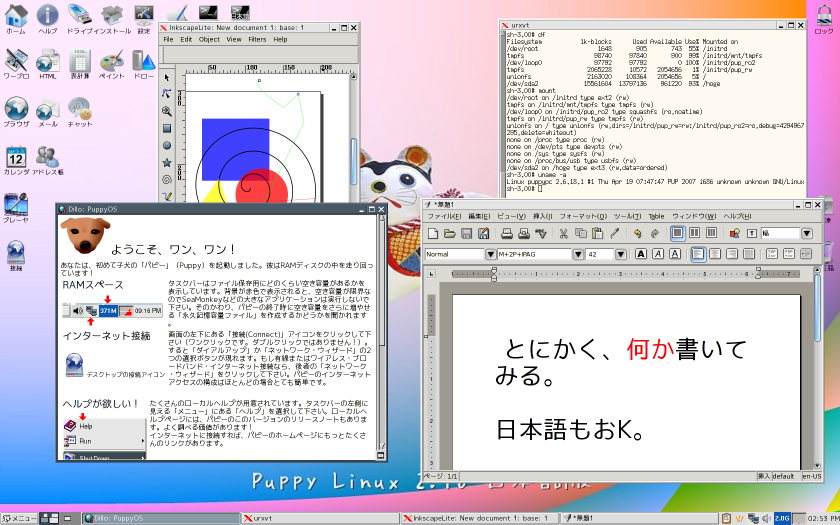Click InkscapeLite vertical scrollbar thumb
This screenshot has width=840, height=525.
pos(354,161)
